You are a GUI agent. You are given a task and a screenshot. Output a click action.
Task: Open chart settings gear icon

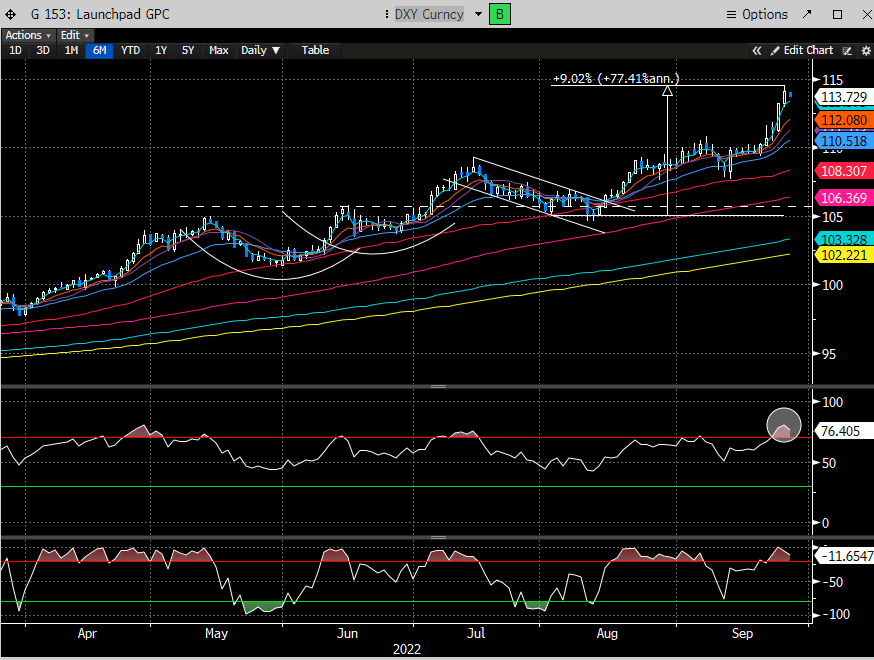(864, 50)
